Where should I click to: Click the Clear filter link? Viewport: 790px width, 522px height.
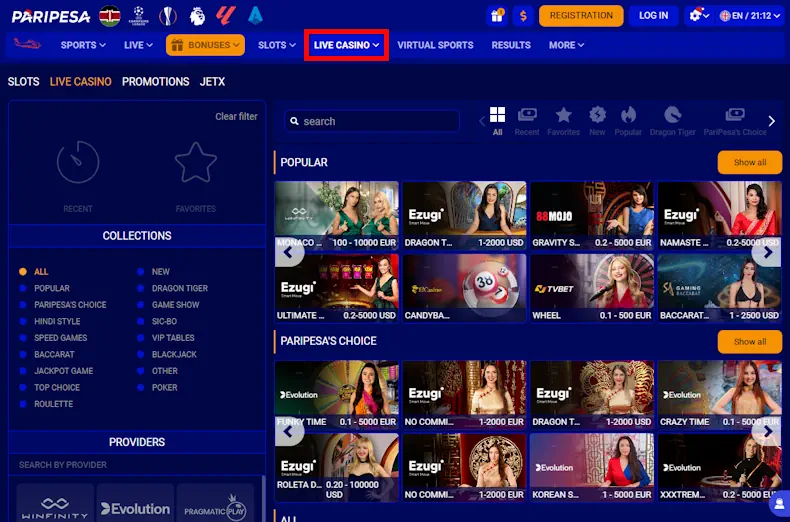pyautogui.click(x=236, y=116)
